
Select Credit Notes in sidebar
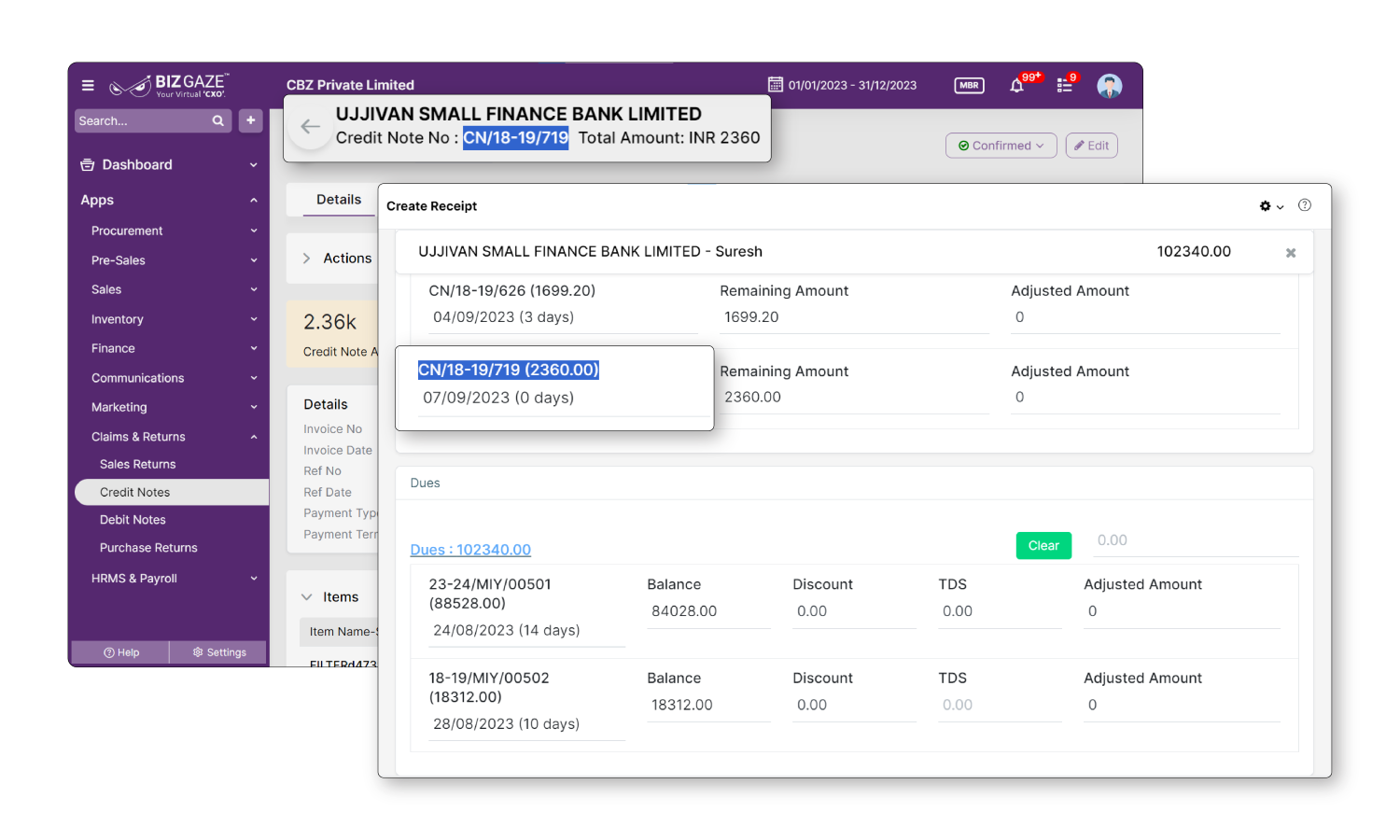pos(172,492)
